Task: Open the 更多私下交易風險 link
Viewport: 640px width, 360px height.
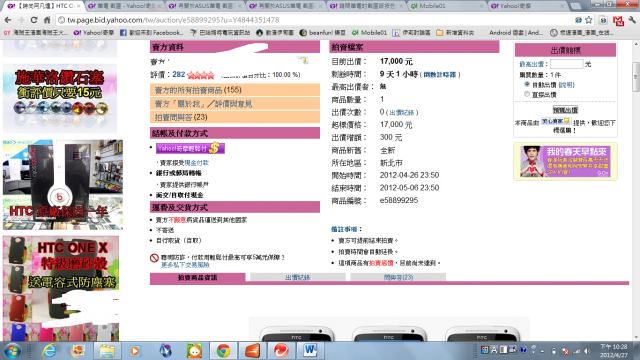Action: coord(185,265)
